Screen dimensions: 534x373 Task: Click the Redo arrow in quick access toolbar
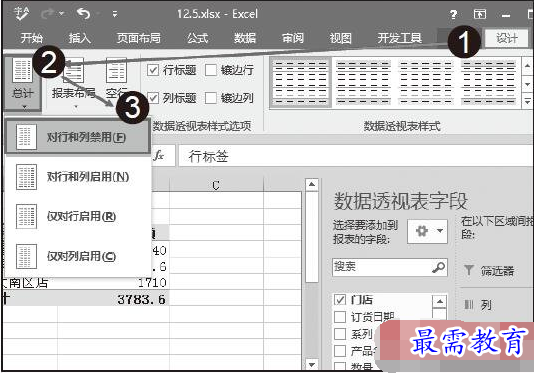tap(48, 14)
